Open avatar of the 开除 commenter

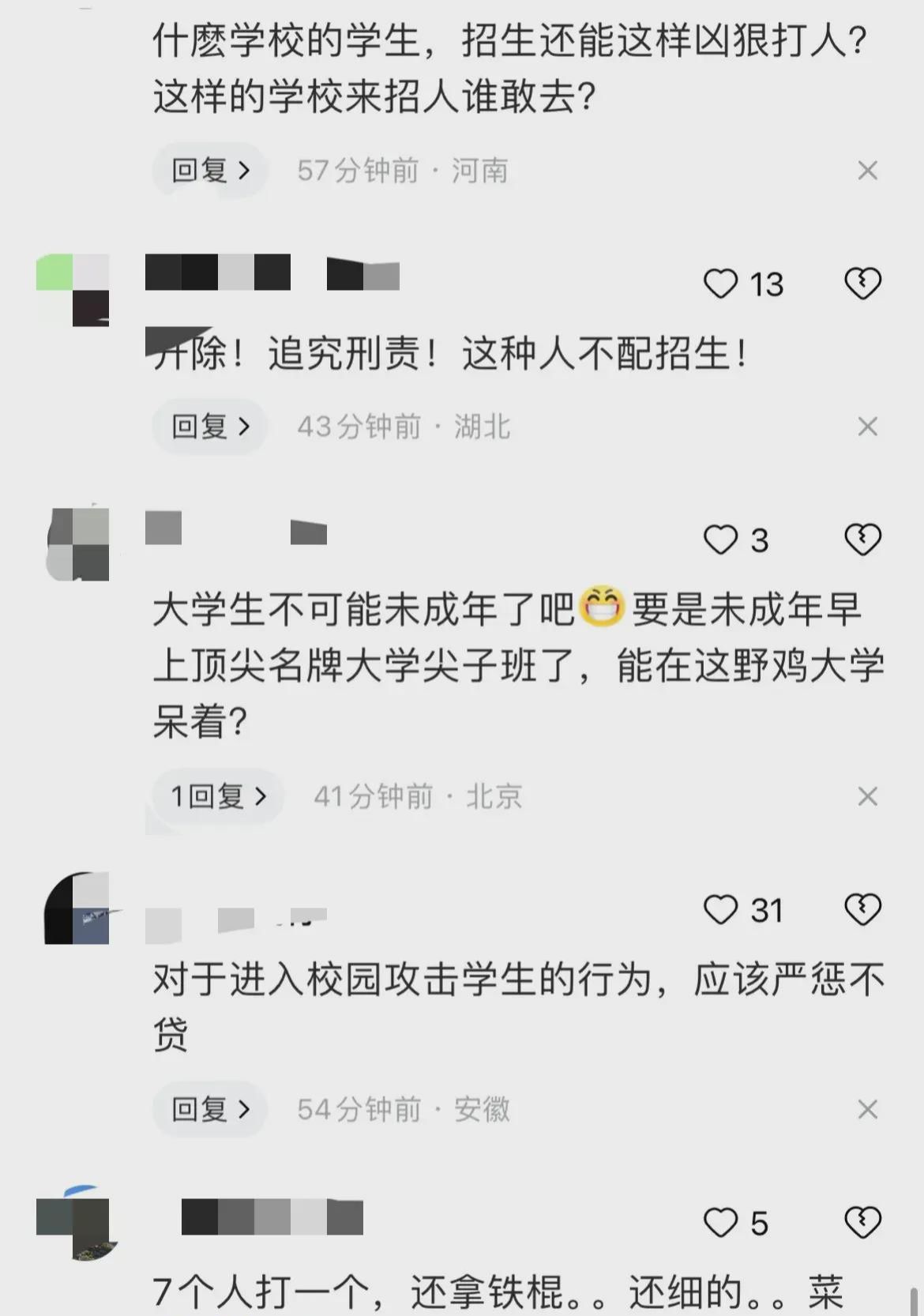(73, 290)
